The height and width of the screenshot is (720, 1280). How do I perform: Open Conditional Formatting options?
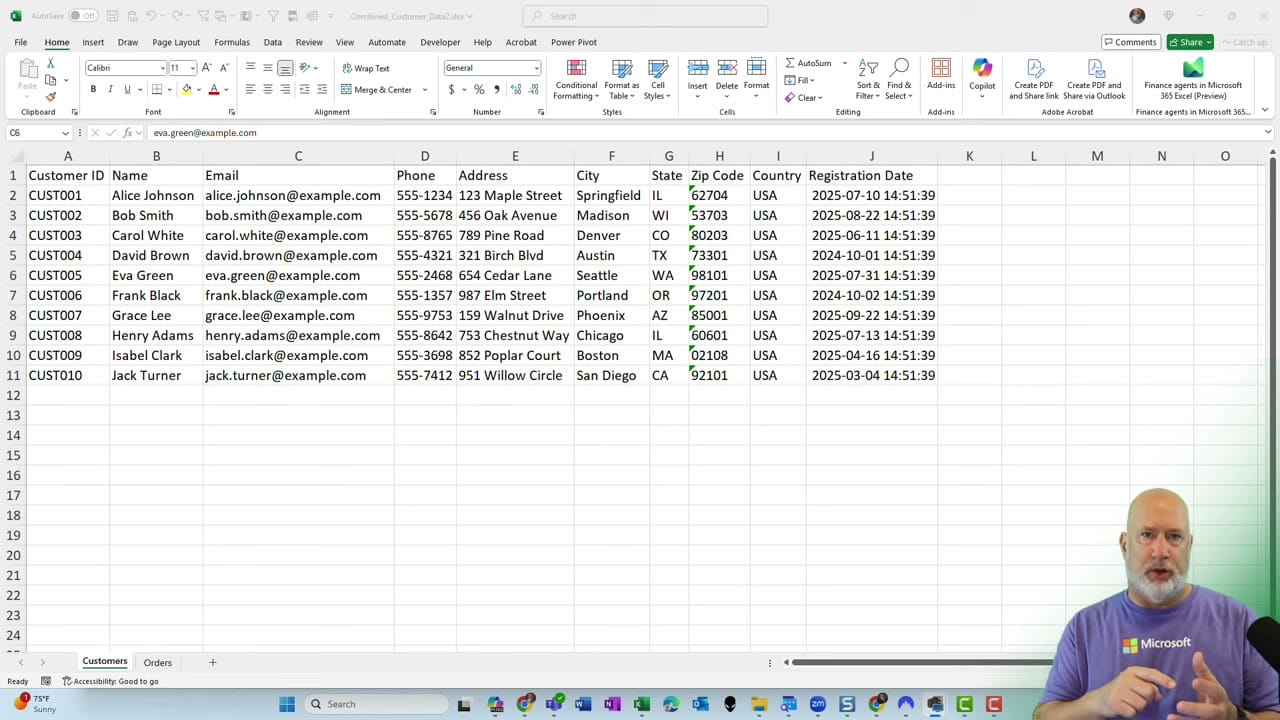coord(576,80)
